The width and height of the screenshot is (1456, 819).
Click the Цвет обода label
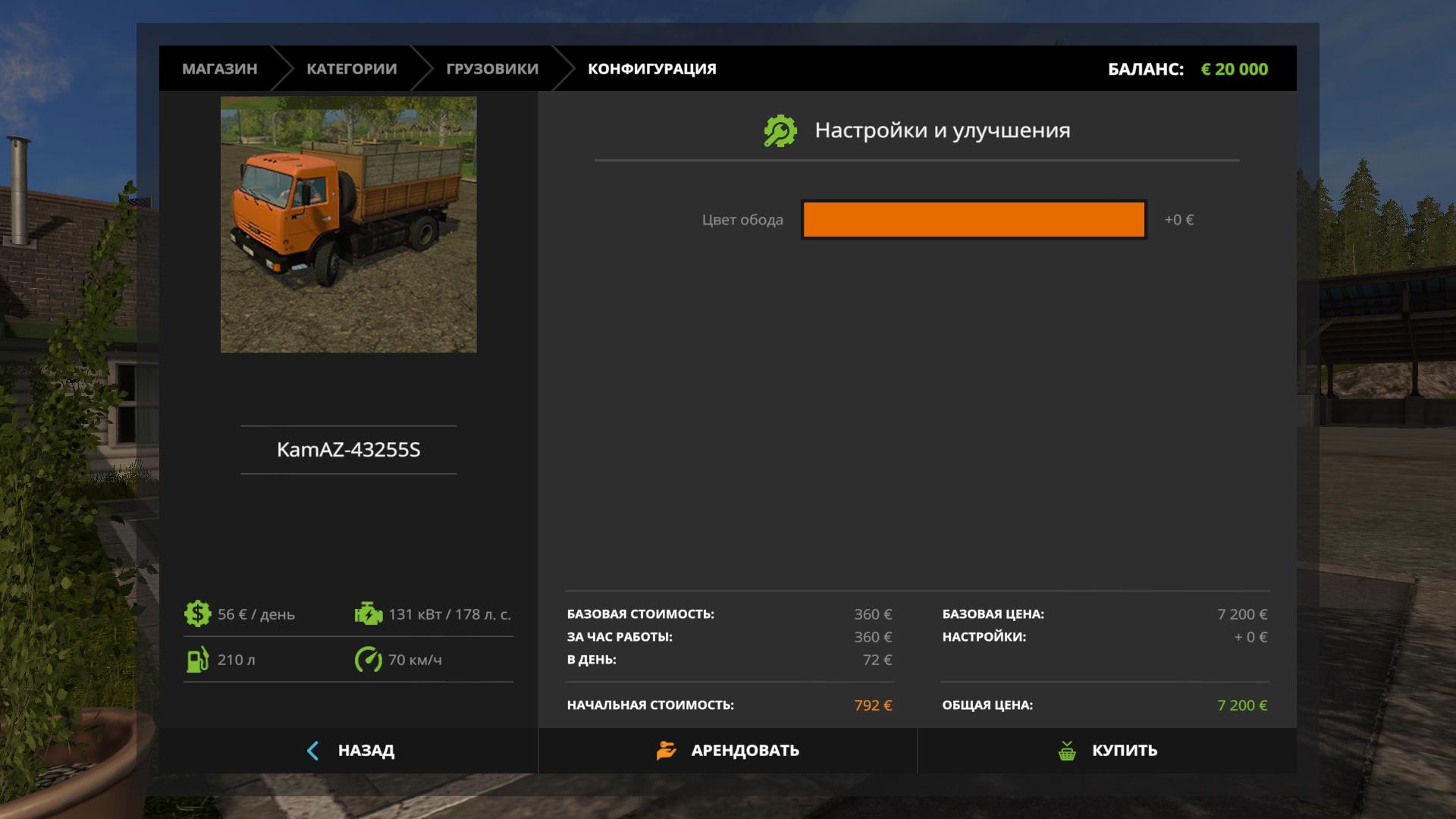[742, 220]
